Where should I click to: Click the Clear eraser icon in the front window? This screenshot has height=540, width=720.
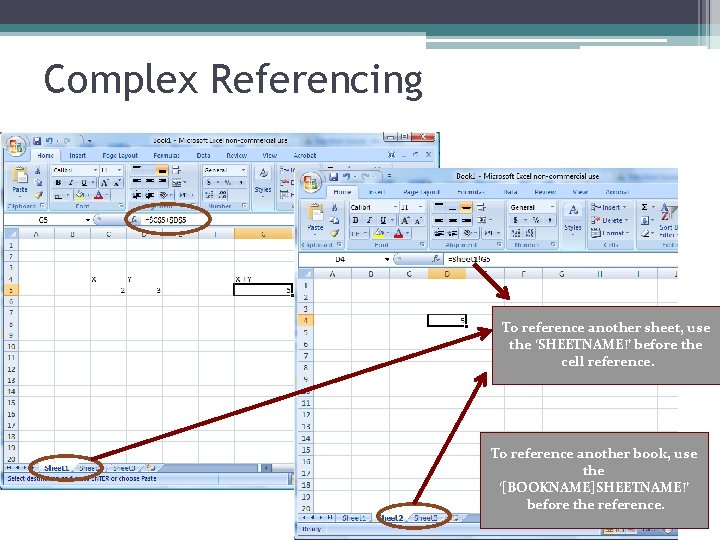pos(645,233)
